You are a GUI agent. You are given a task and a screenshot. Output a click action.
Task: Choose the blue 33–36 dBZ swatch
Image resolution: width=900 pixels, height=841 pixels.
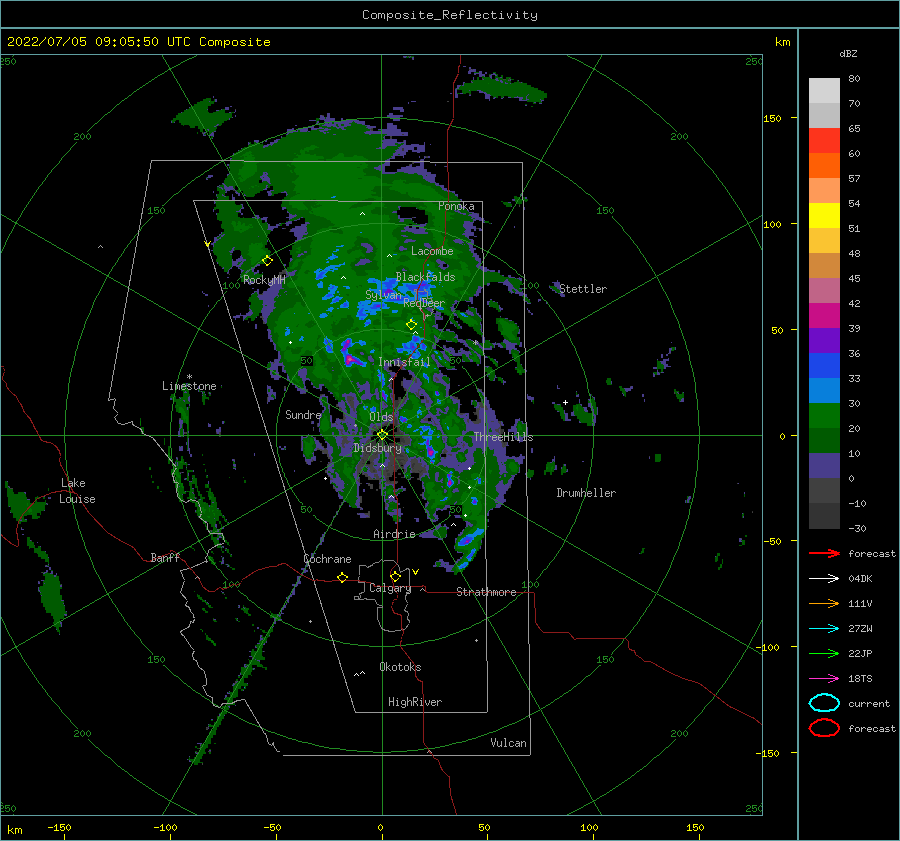click(x=824, y=365)
